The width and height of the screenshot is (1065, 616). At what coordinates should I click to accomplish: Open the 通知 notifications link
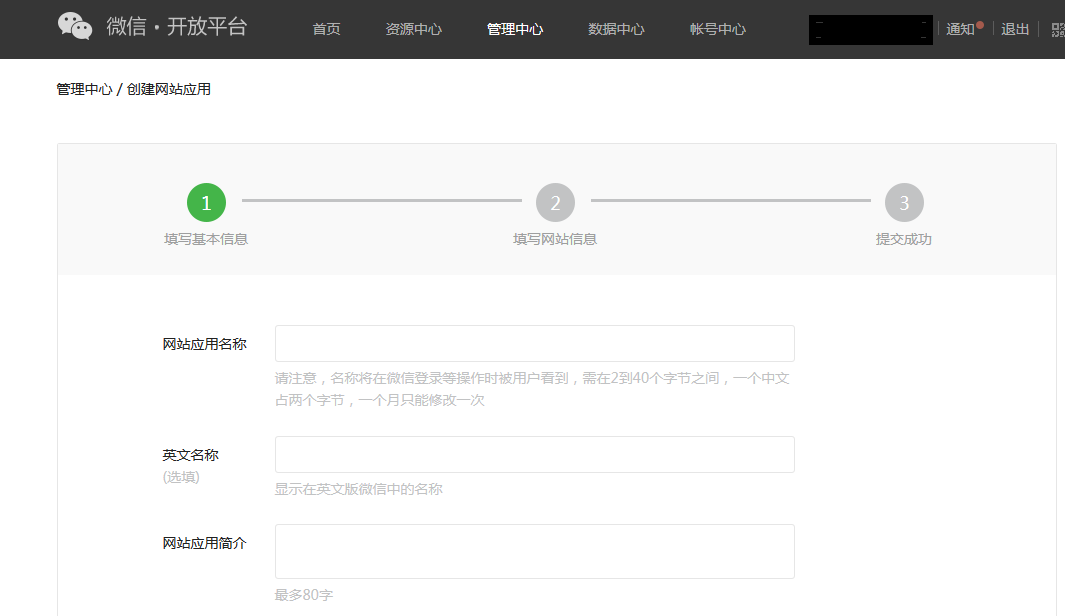click(960, 29)
